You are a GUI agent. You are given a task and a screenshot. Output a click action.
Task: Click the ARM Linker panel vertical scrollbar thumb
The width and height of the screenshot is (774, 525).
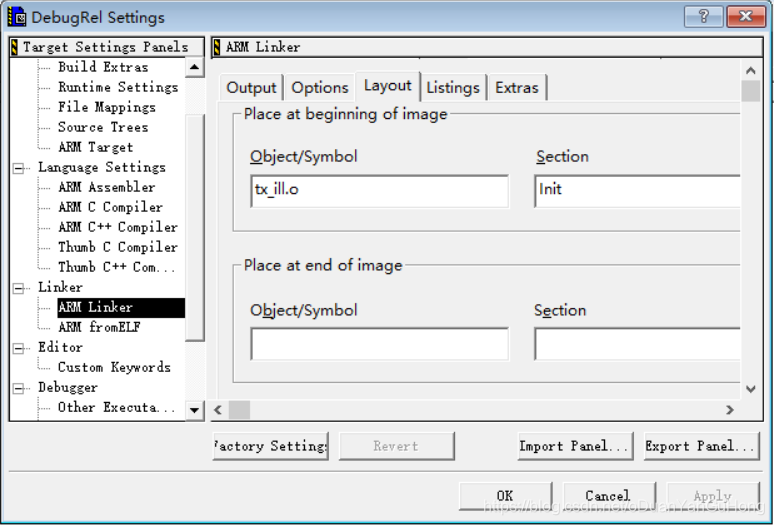pos(751,91)
